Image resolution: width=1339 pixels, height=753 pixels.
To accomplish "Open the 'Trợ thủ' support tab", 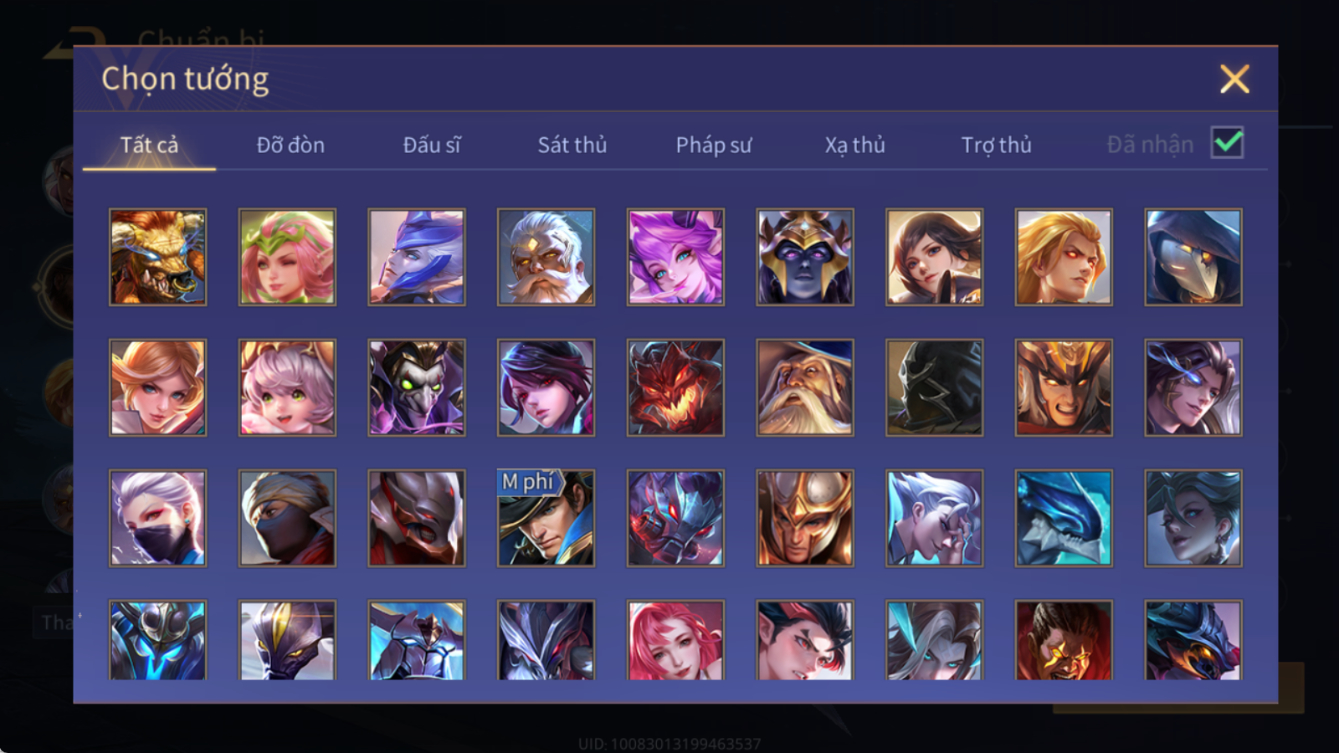I will click(x=996, y=145).
